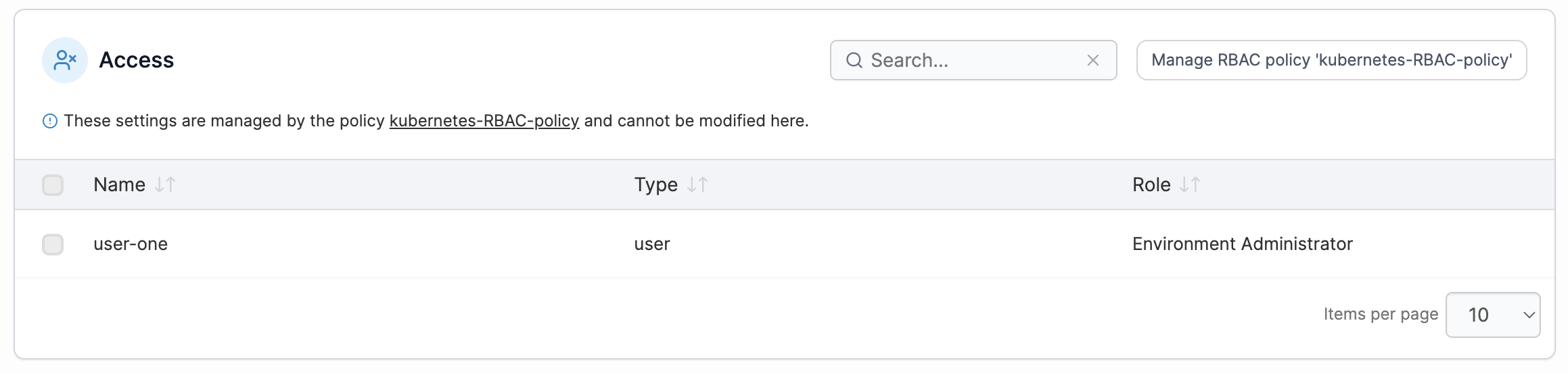This screenshot has height=373, width=1568.
Task: Click the info icon beside policy notice
Action: pyautogui.click(x=50, y=121)
